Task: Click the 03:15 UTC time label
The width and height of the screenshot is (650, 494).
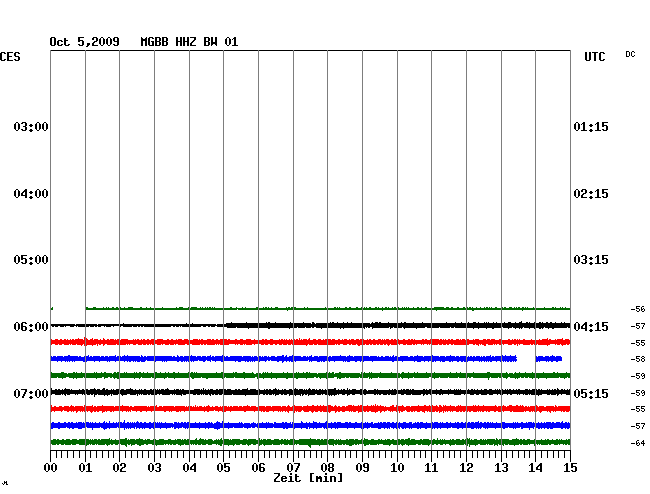Action: pyautogui.click(x=591, y=260)
